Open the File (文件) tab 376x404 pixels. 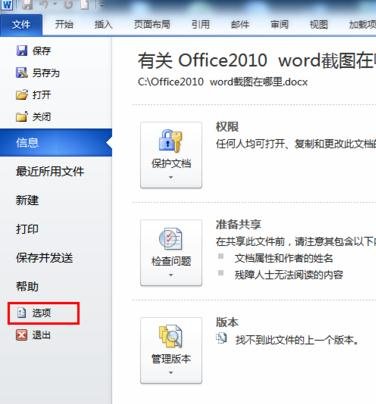coord(21,24)
